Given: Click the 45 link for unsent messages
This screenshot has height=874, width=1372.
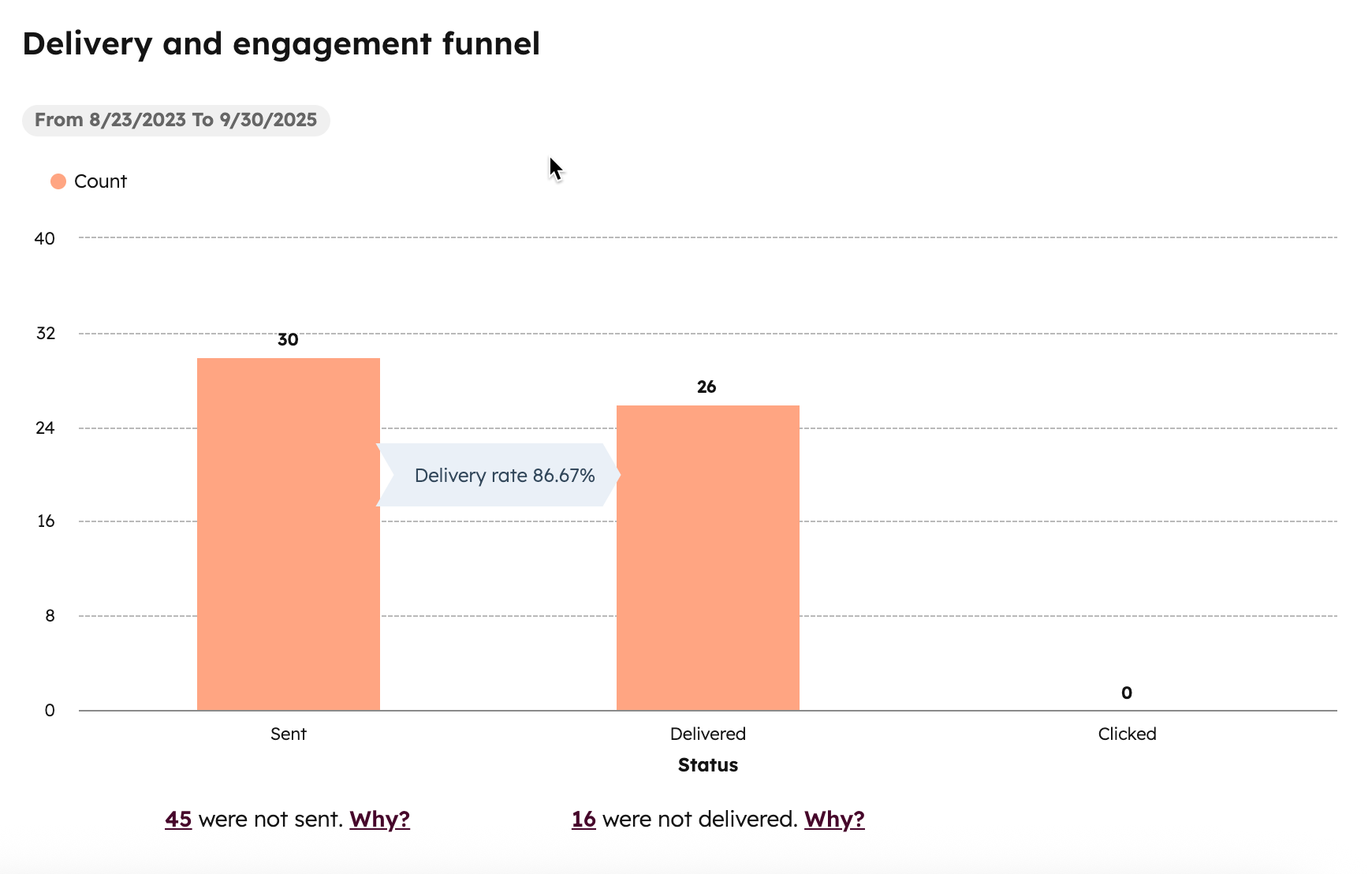Looking at the screenshot, I should click(x=177, y=820).
